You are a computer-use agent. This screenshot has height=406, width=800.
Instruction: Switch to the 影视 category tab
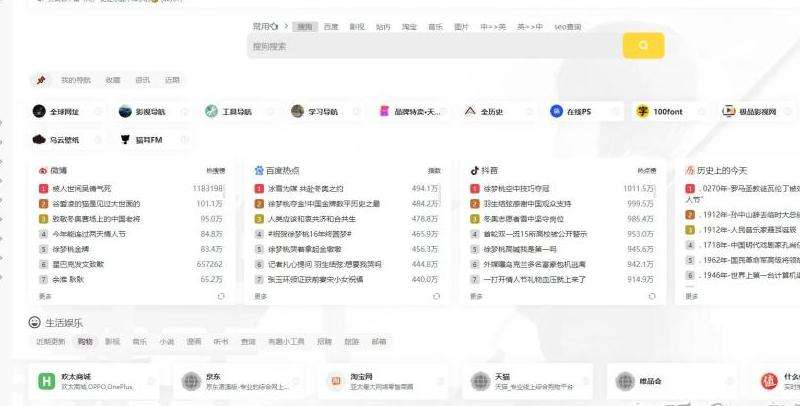pos(112,342)
